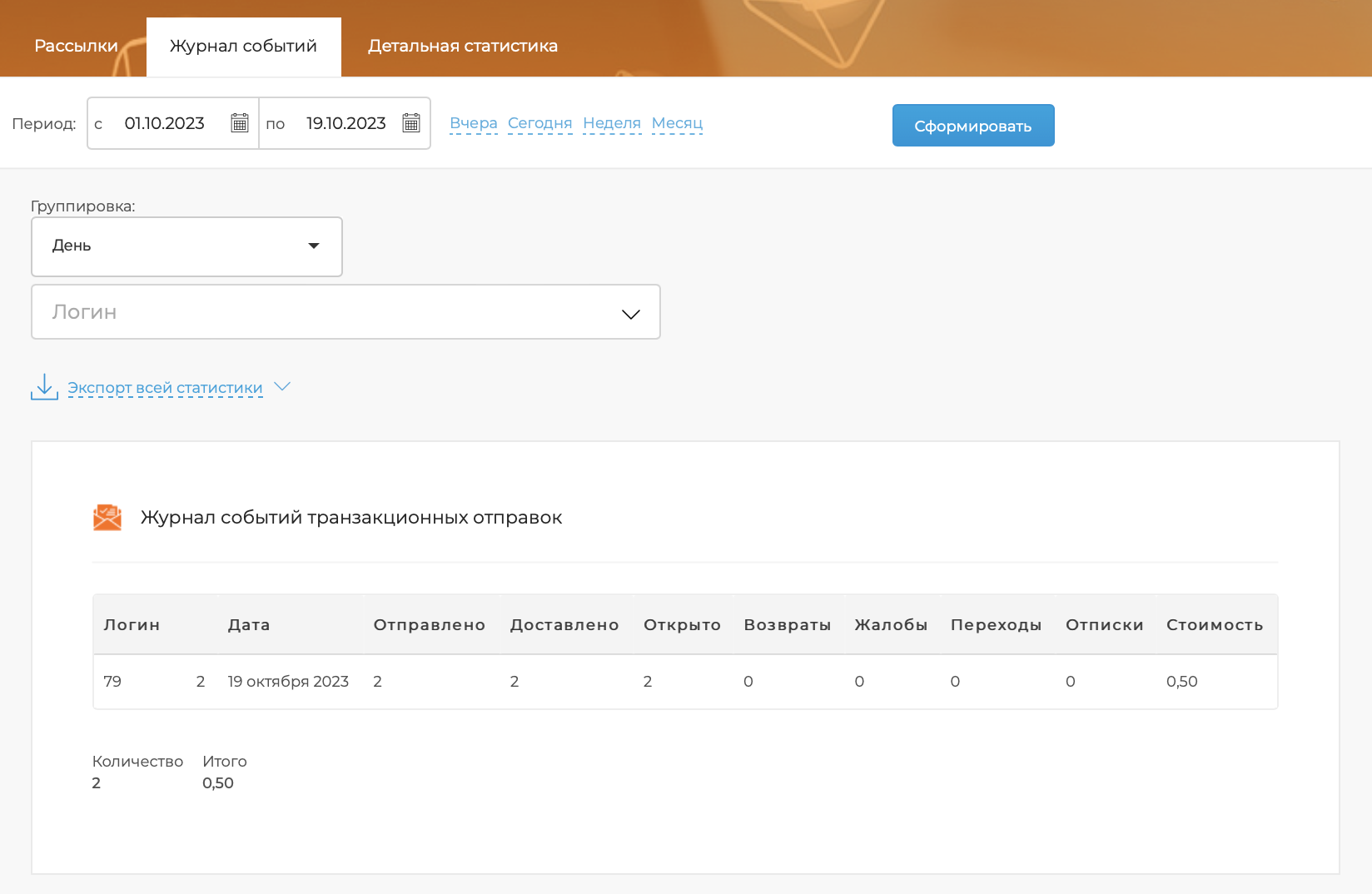Screen dimensions: 1372x894
Task: Expand the Группировка dropdown set to День
Action: click(186, 246)
